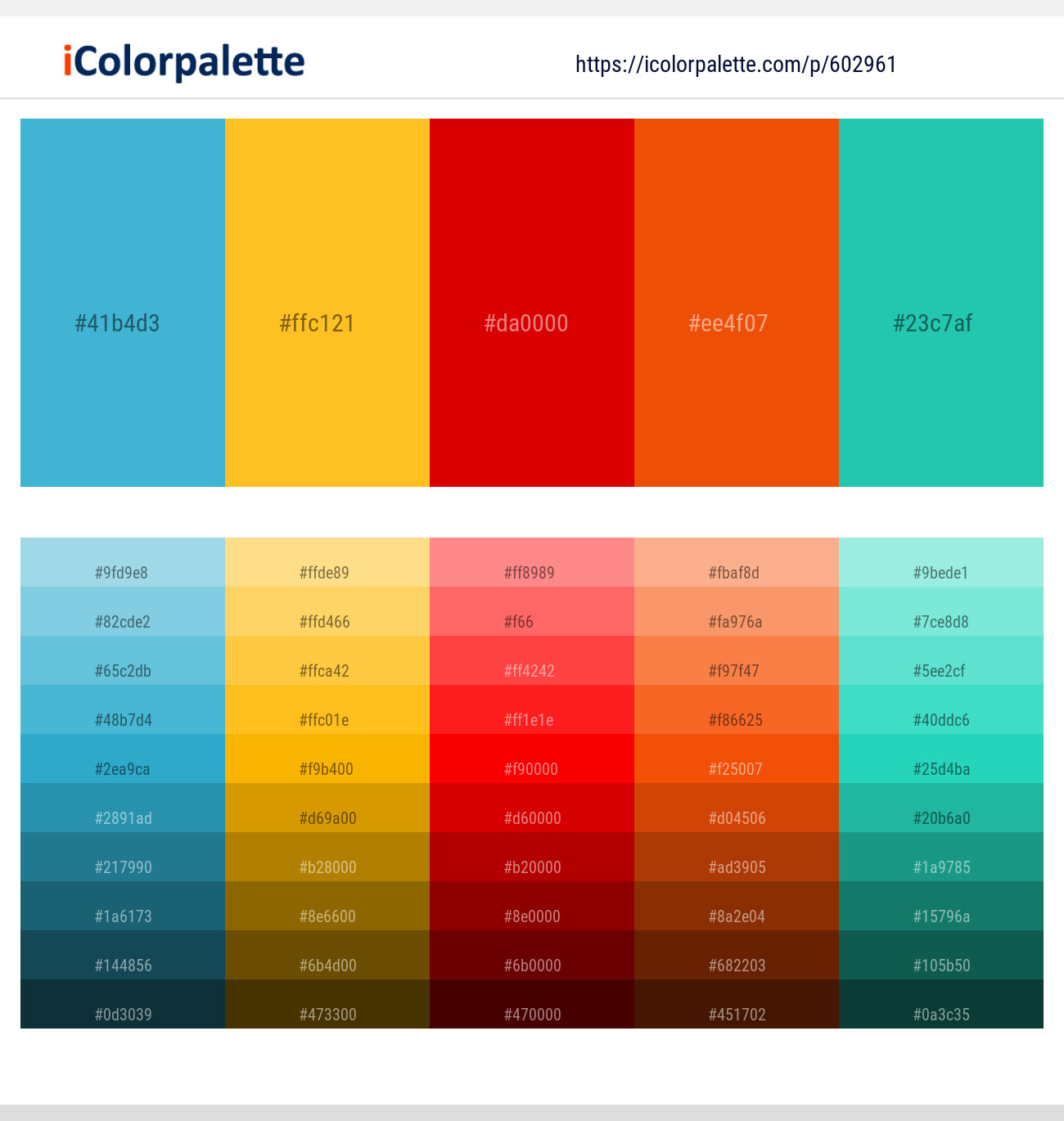Click the pale yellow #ffde89 shade
Image resolution: width=1064 pixels, height=1121 pixels.
(x=327, y=573)
